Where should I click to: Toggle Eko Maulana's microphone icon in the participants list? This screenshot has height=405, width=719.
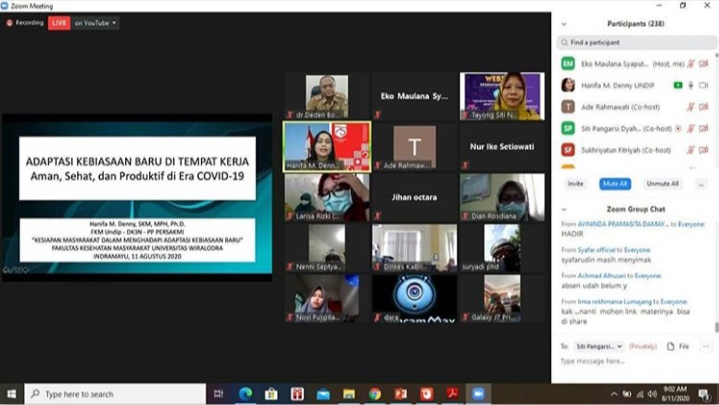(692, 63)
